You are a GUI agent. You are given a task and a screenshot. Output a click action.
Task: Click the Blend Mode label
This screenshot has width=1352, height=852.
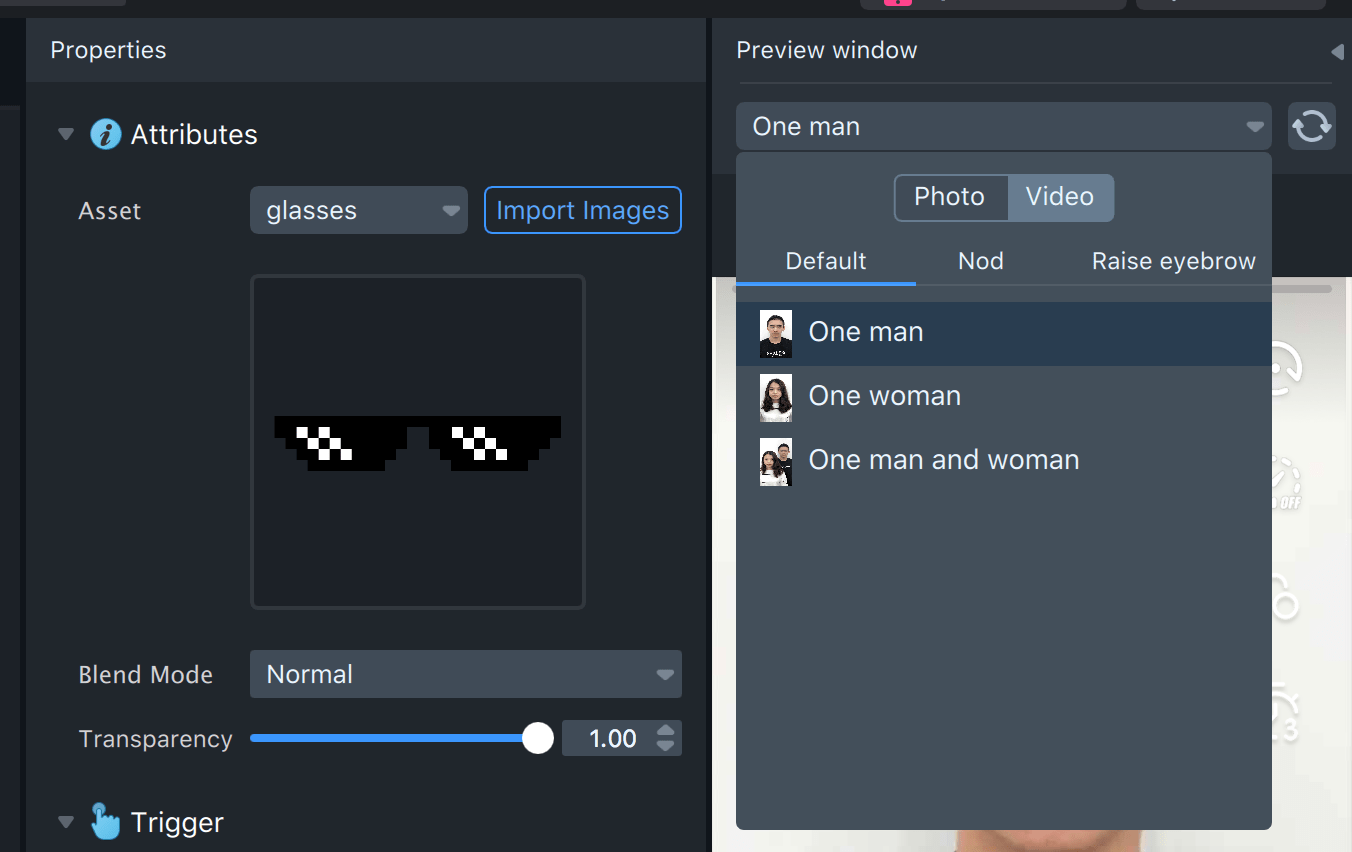point(146,675)
